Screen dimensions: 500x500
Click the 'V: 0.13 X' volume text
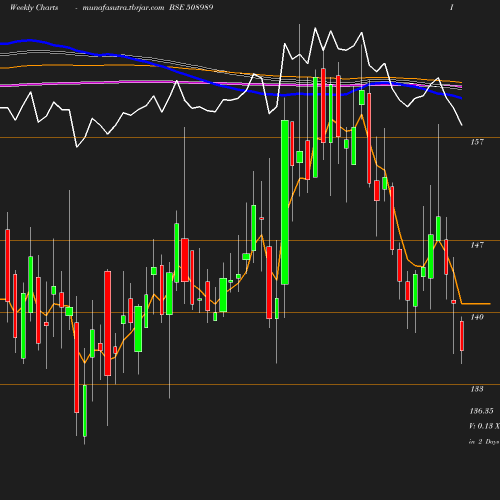[x=484, y=426]
